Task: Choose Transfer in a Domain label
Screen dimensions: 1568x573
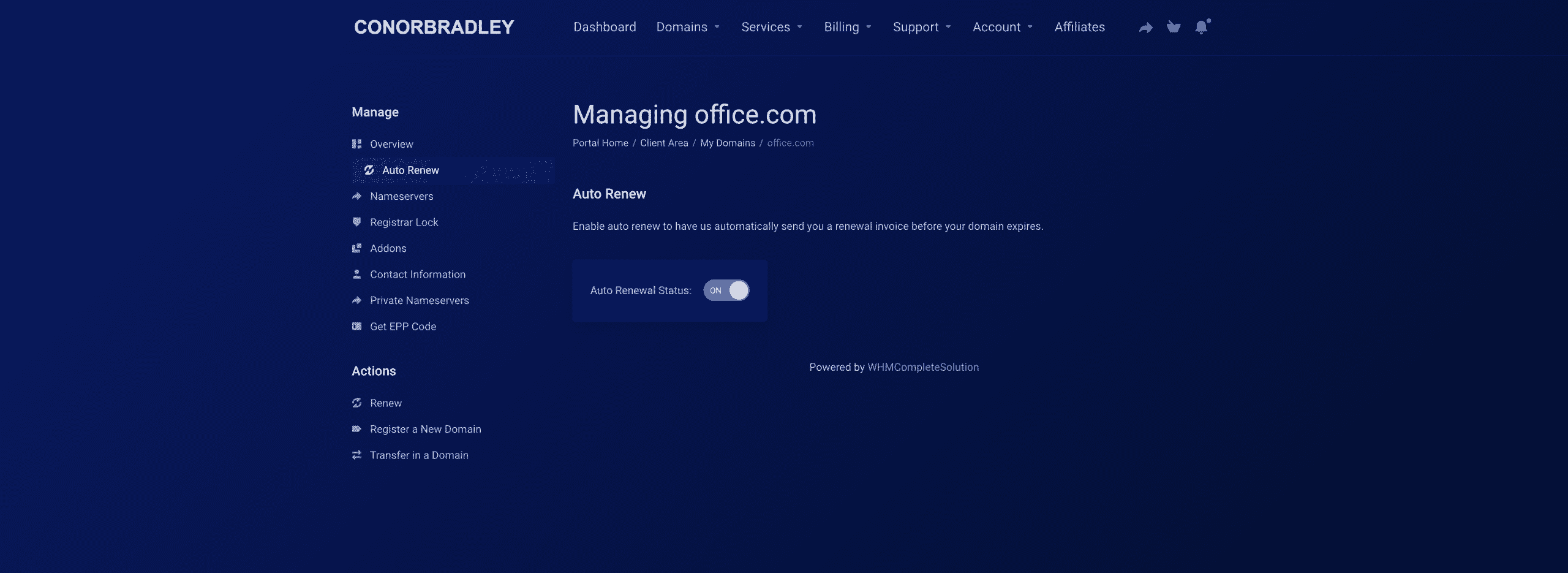Action: click(x=419, y=455)
